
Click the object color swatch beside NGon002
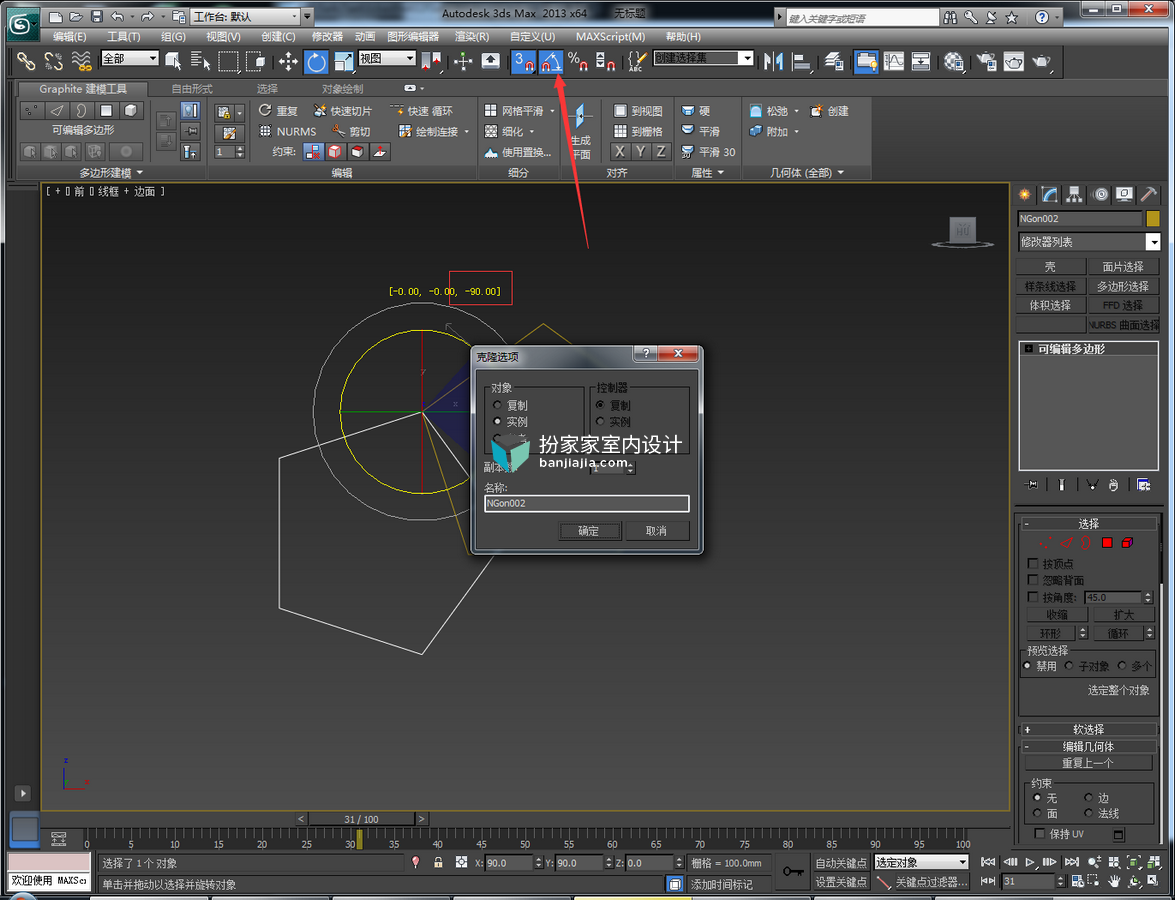point(1153,219)
